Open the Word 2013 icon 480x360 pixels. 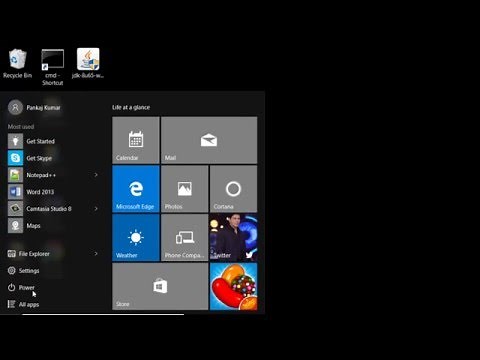click(x=15, y=192)
